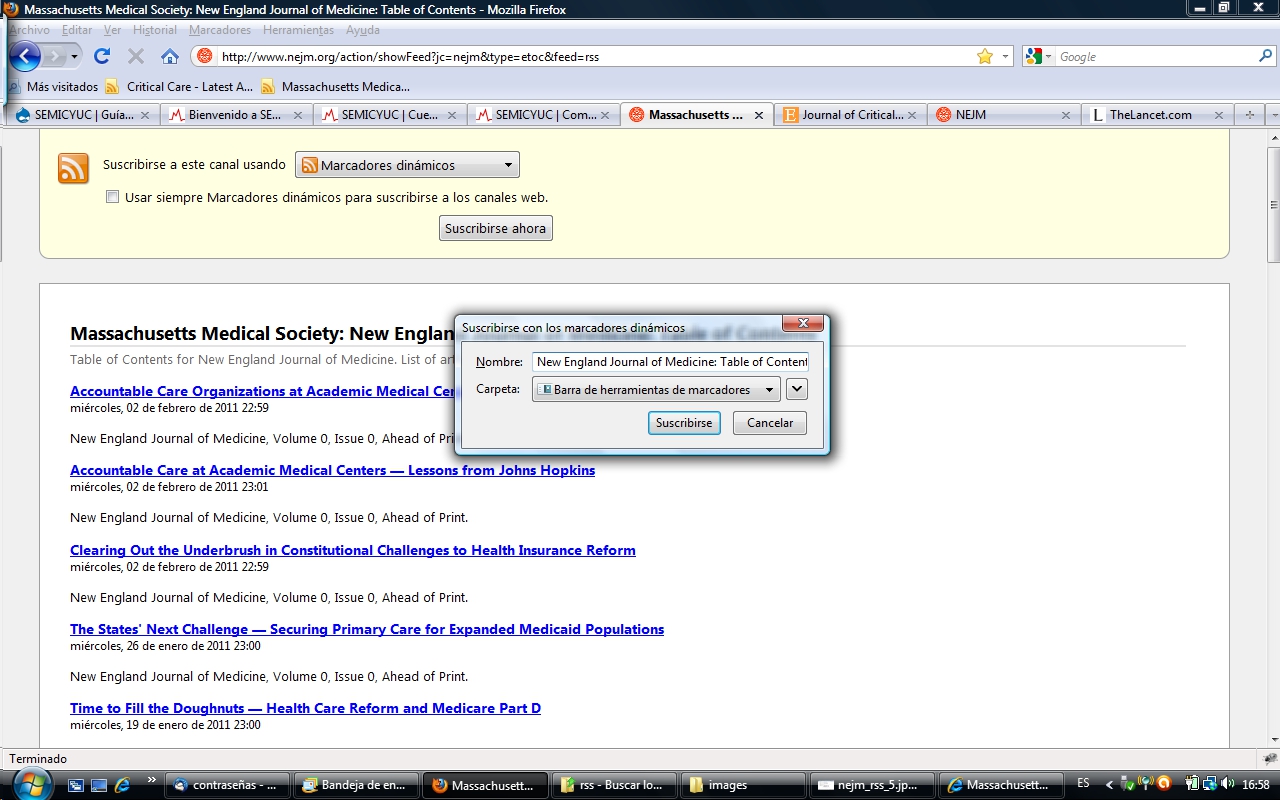Open the Archivo menu

pos(29,30)
